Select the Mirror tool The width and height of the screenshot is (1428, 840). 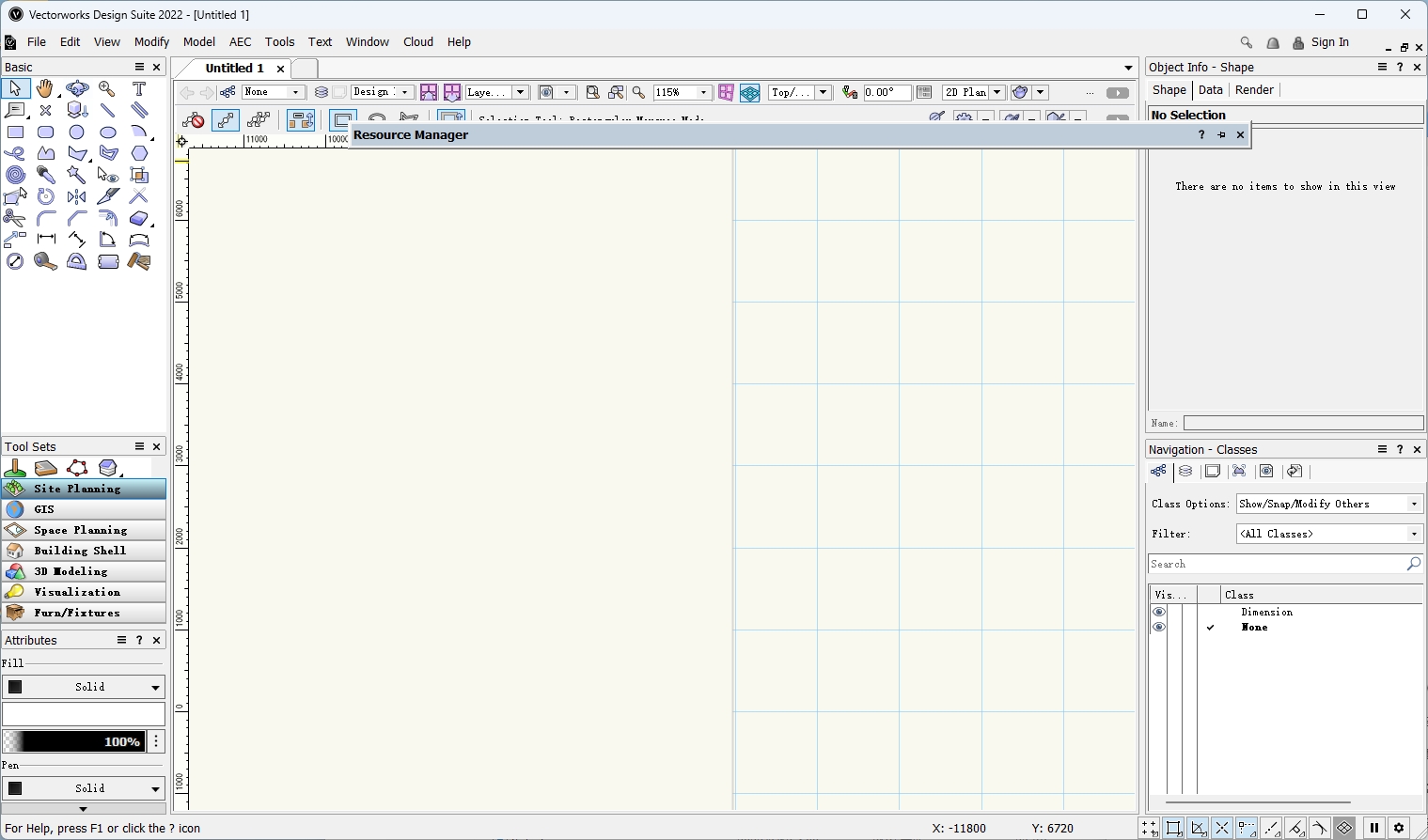77,196
